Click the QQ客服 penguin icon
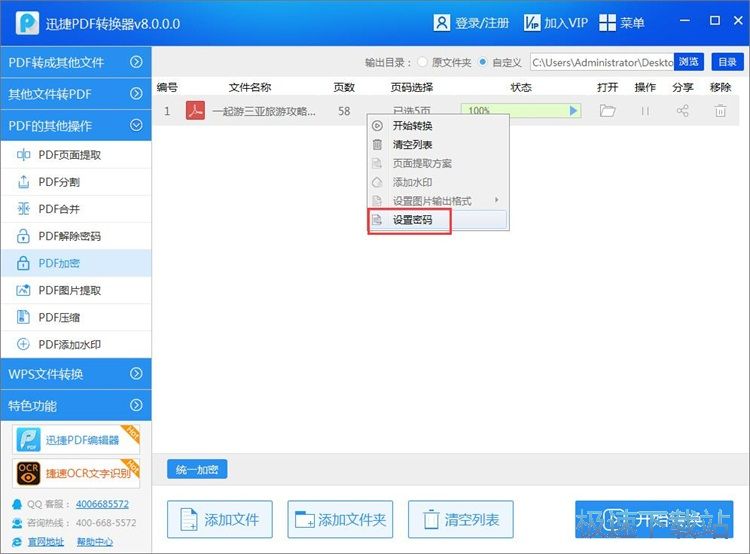750x554 pixels. click(17, 504)
